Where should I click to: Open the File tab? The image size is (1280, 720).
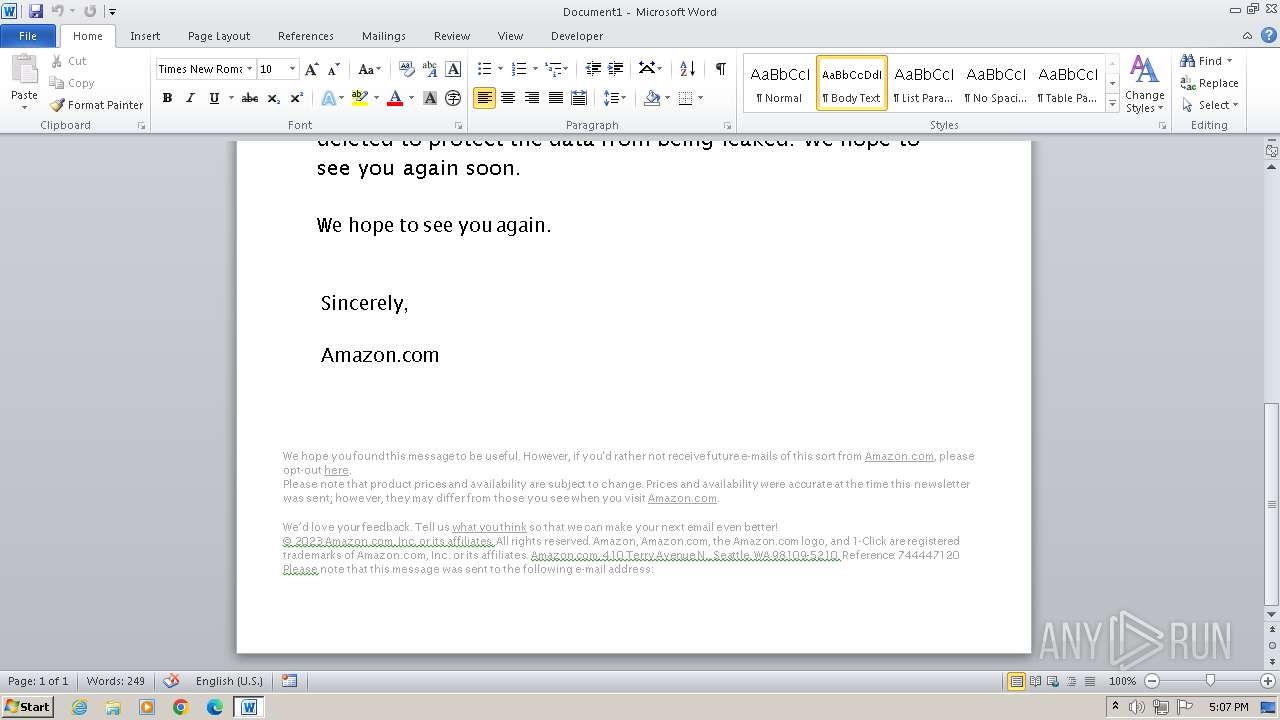coord(28,36)
